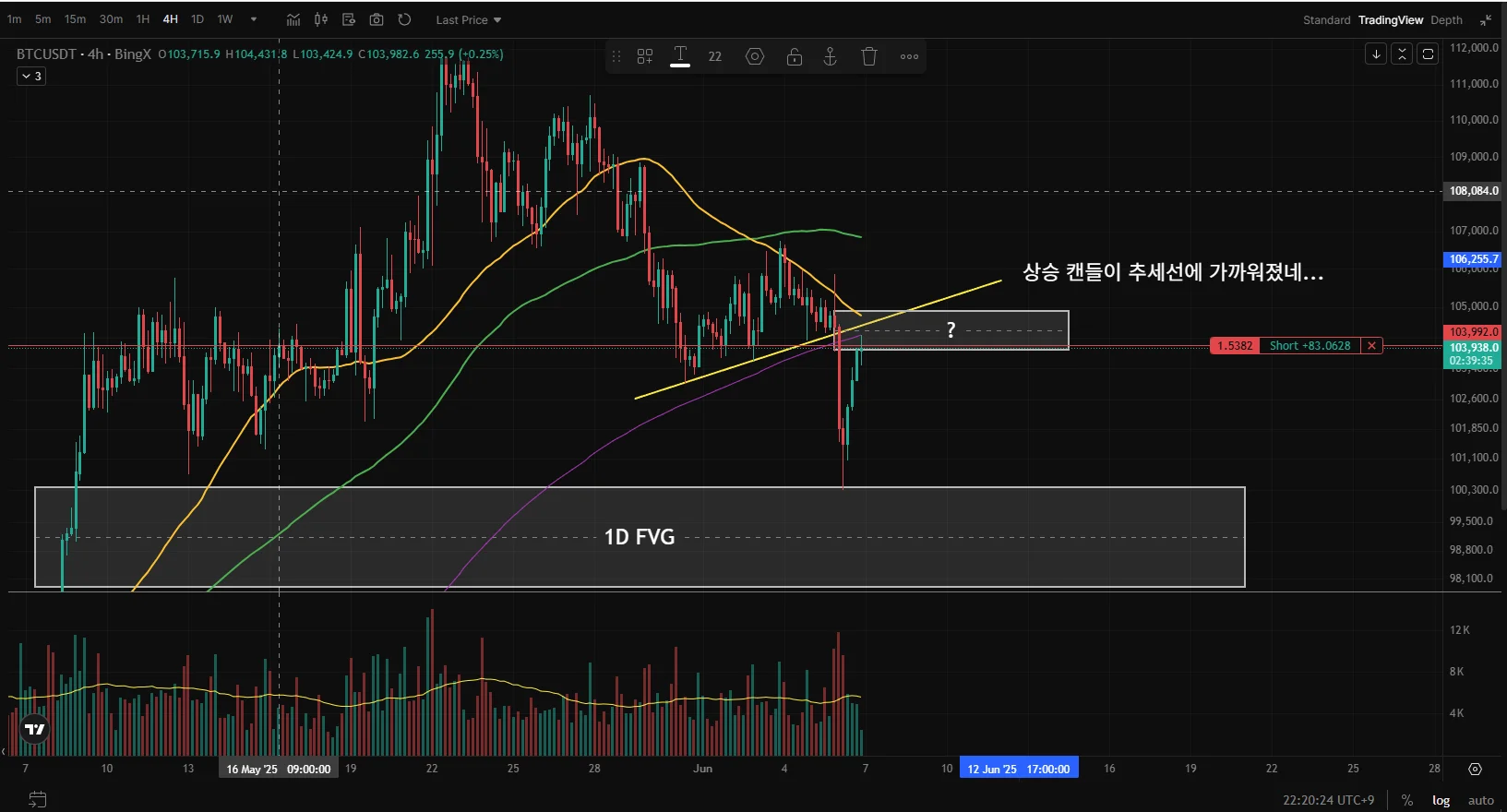1507x812 pixels.
Task: Switch to the Depth chart tab
Action: (1446, 19)
